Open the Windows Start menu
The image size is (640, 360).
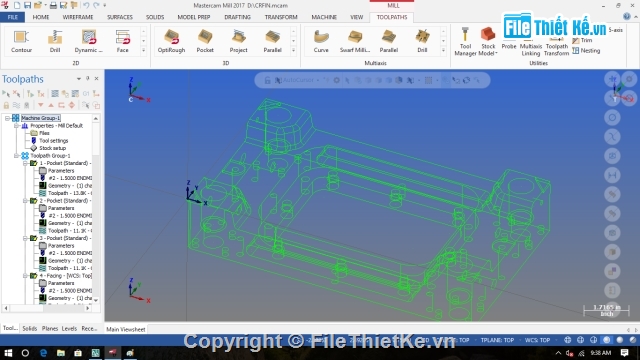tap(8, 353)
